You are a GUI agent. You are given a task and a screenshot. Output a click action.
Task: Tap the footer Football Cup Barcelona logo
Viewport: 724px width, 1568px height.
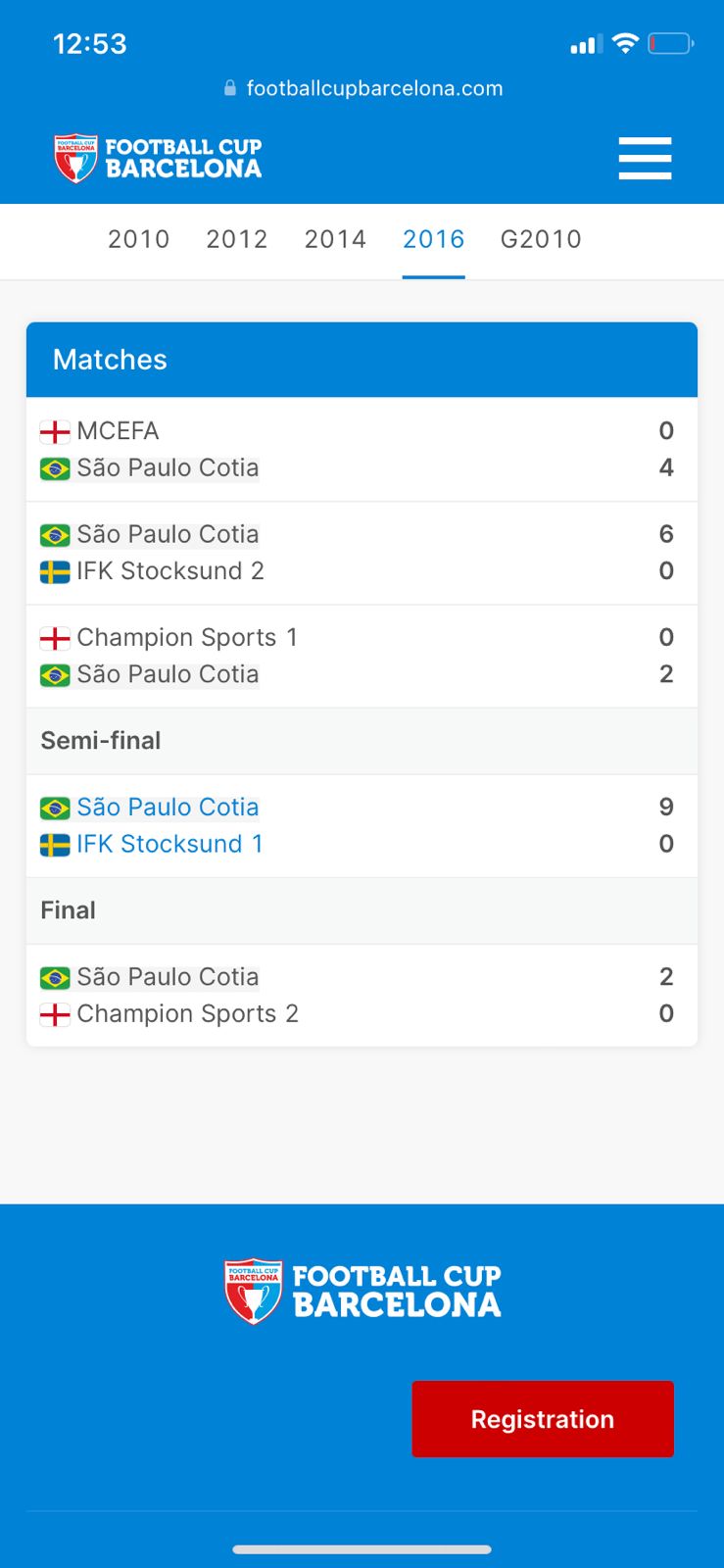(362, 1291)
